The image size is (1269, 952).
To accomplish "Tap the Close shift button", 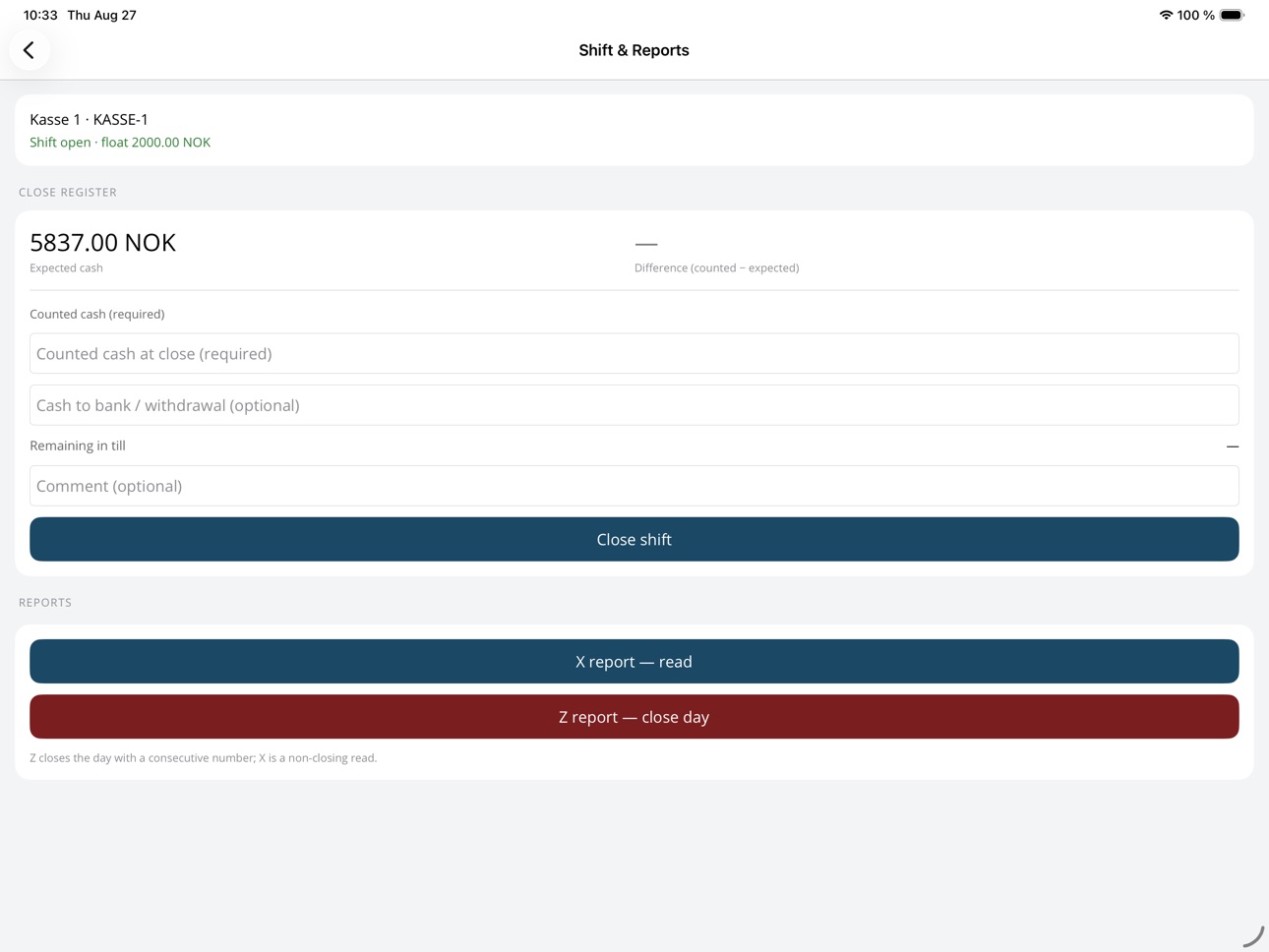I will (x=634, y=539).
